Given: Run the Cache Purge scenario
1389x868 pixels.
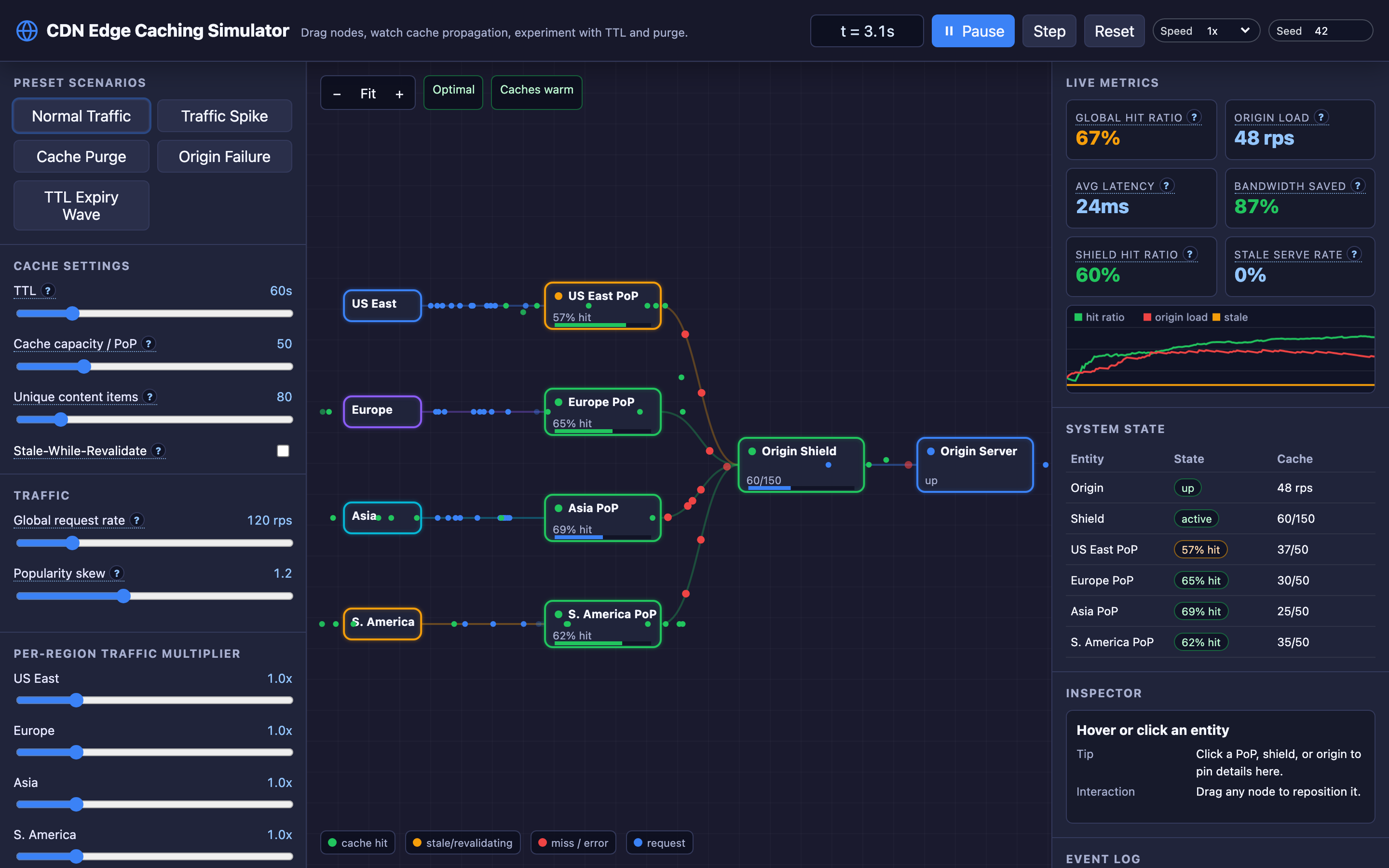Looking at the screenshot, I should (x=82, y=156).
